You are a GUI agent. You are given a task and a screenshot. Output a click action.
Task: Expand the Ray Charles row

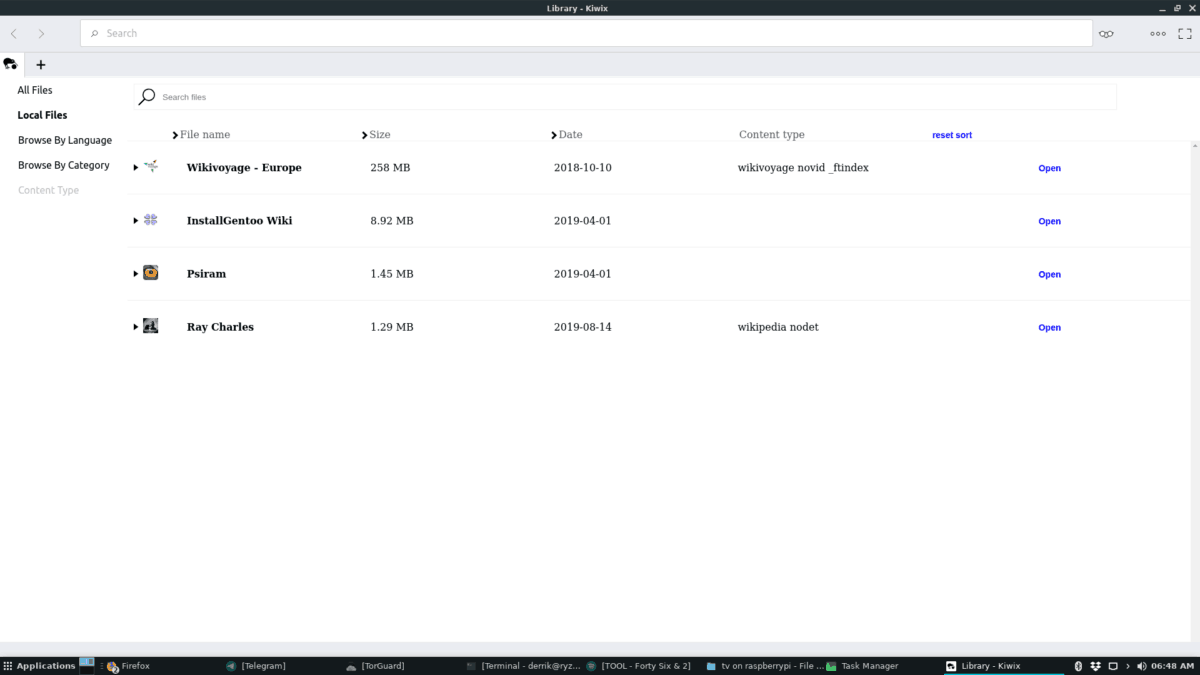pyautogui.click(x=136, y=327)
